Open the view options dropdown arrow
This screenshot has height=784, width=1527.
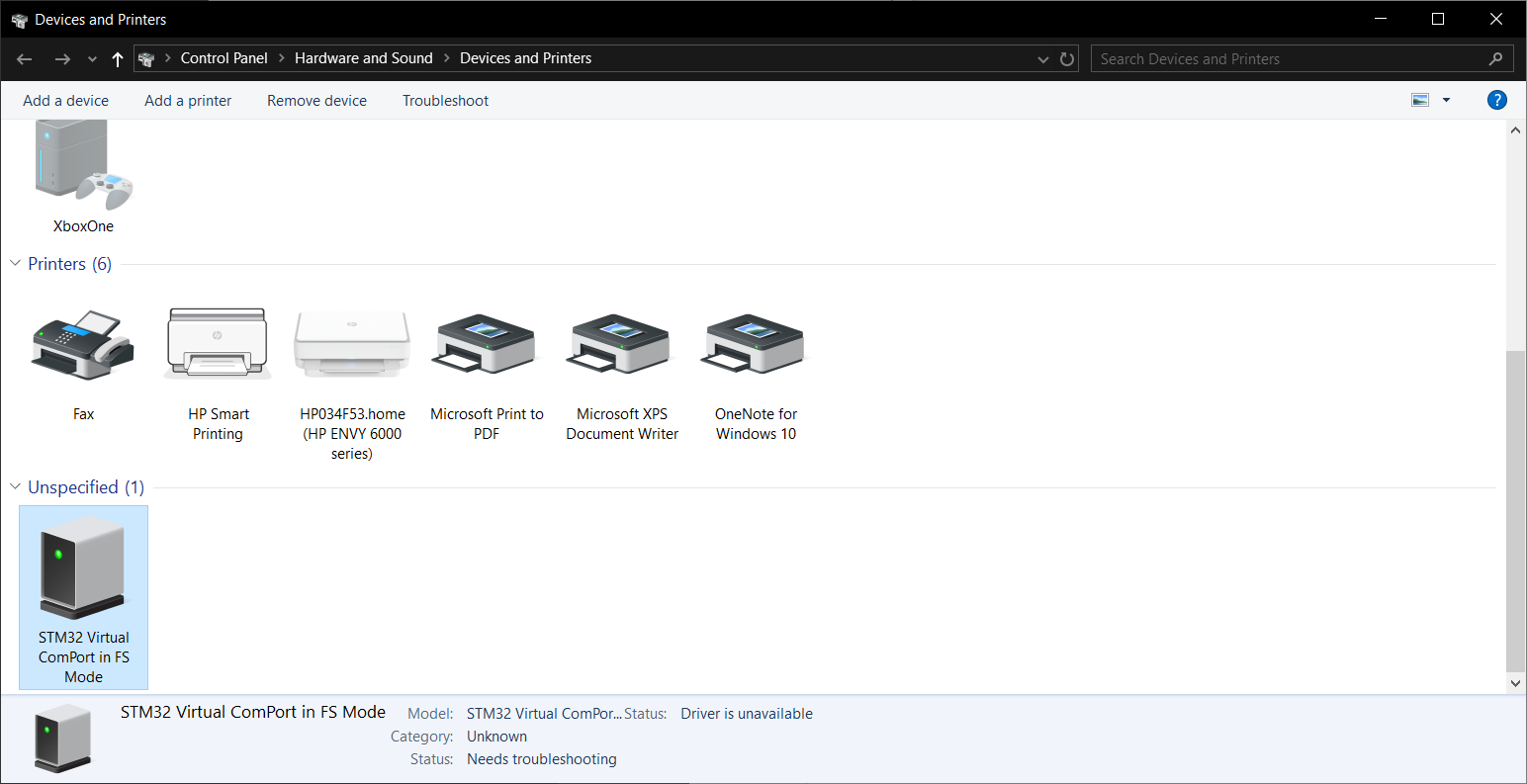[1446, 100]
